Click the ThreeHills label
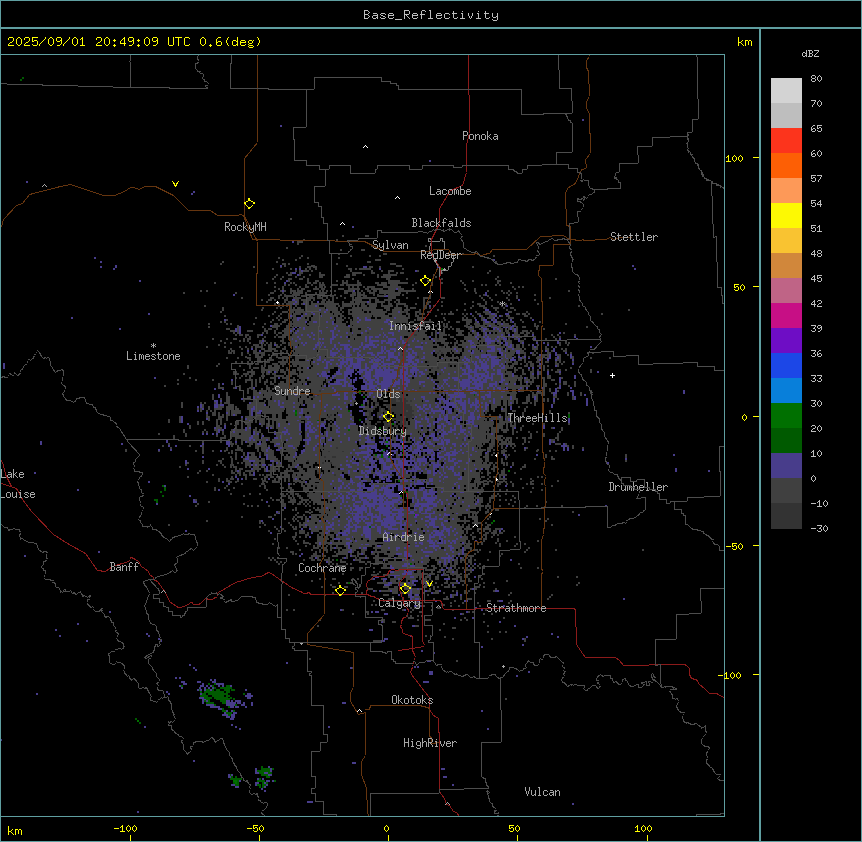Viewport: 862px width, 842px height. tap(537, 418)
